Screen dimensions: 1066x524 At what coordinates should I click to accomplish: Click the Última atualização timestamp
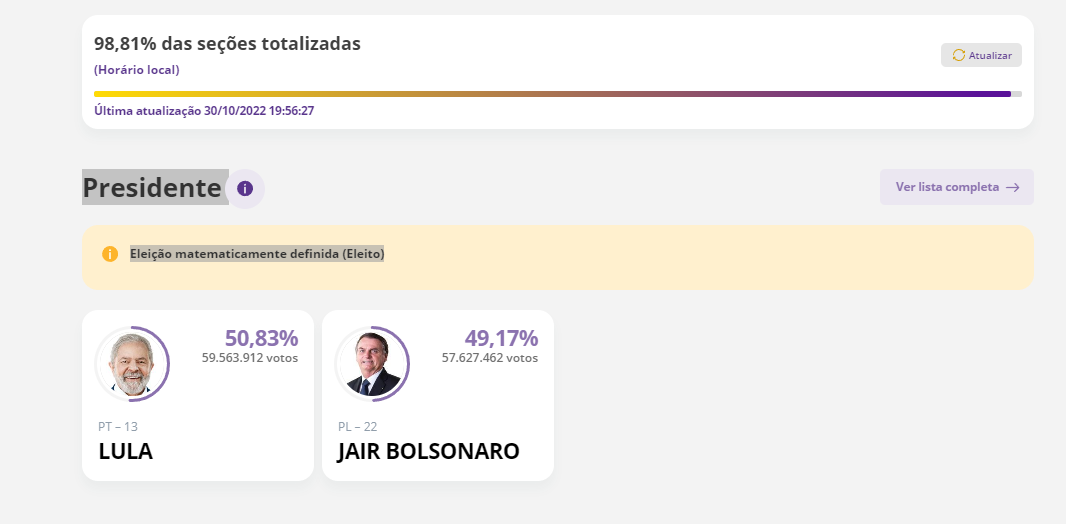coord(204,111)
